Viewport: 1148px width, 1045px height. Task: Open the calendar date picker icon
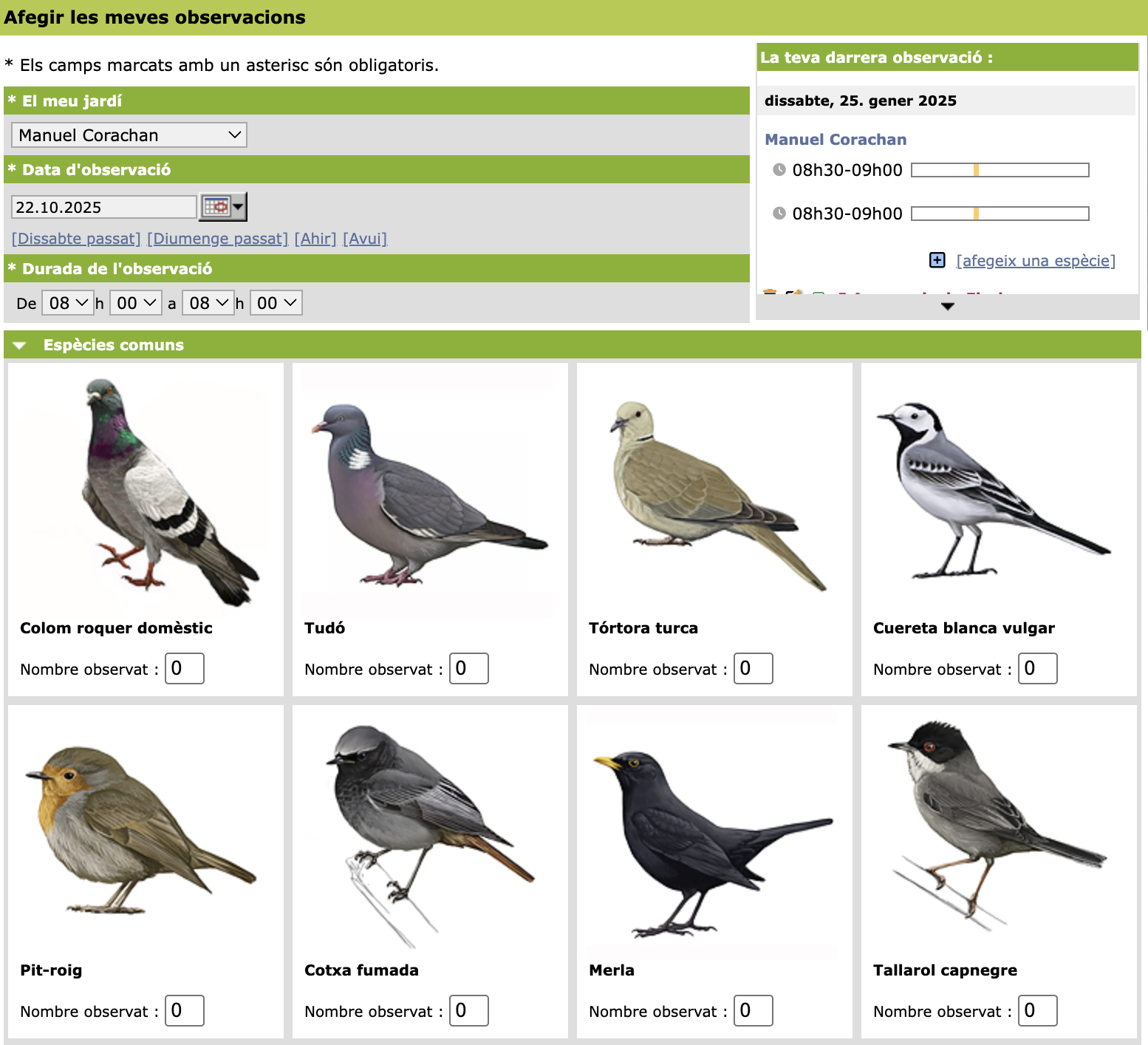222,207
